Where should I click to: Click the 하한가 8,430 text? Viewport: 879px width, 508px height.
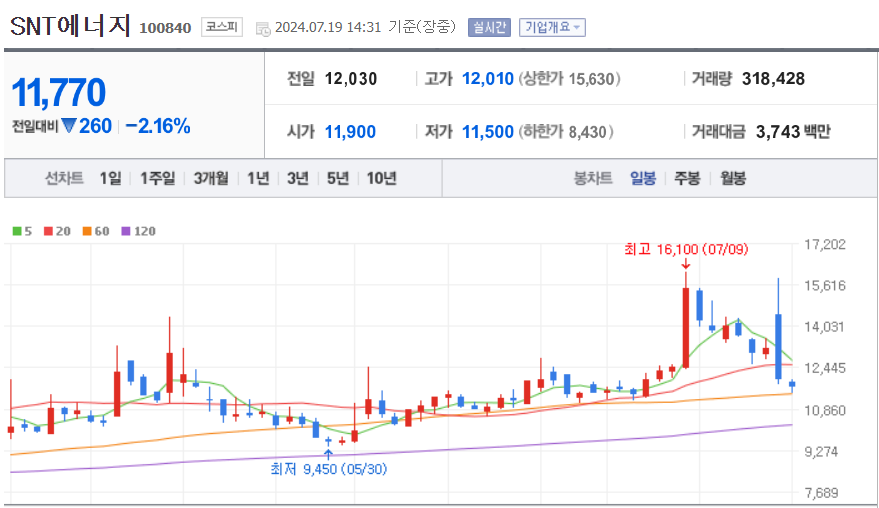(x=566, y=132)
